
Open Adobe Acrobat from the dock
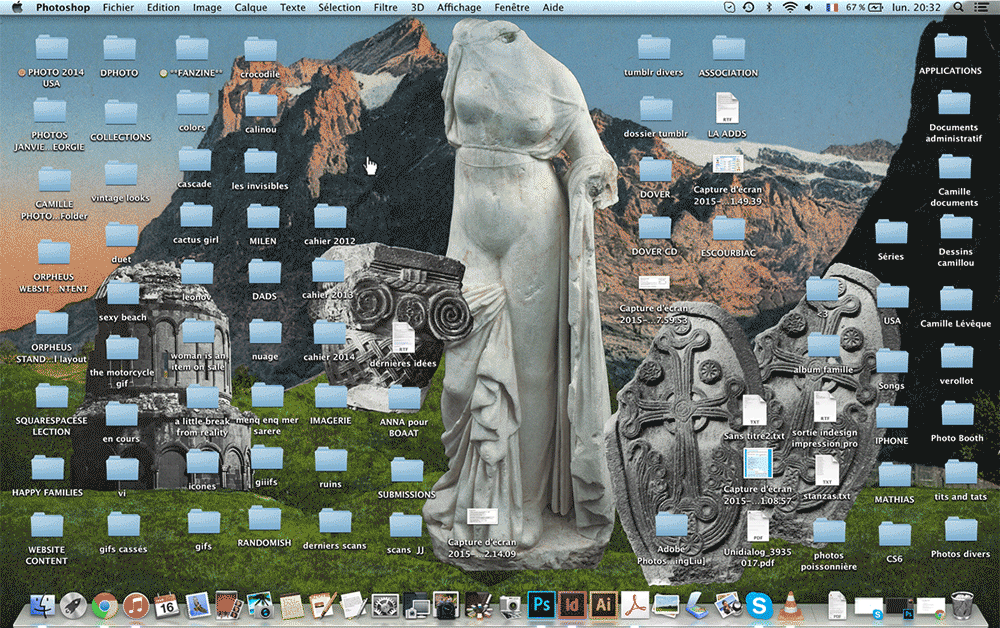click(637, 605)
